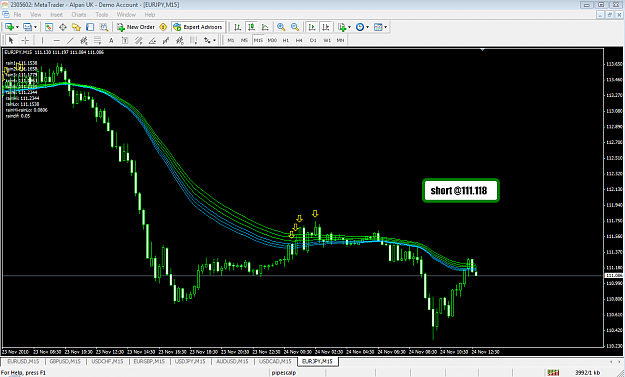Open the Profiles toolbar icon

coord(27,27)
